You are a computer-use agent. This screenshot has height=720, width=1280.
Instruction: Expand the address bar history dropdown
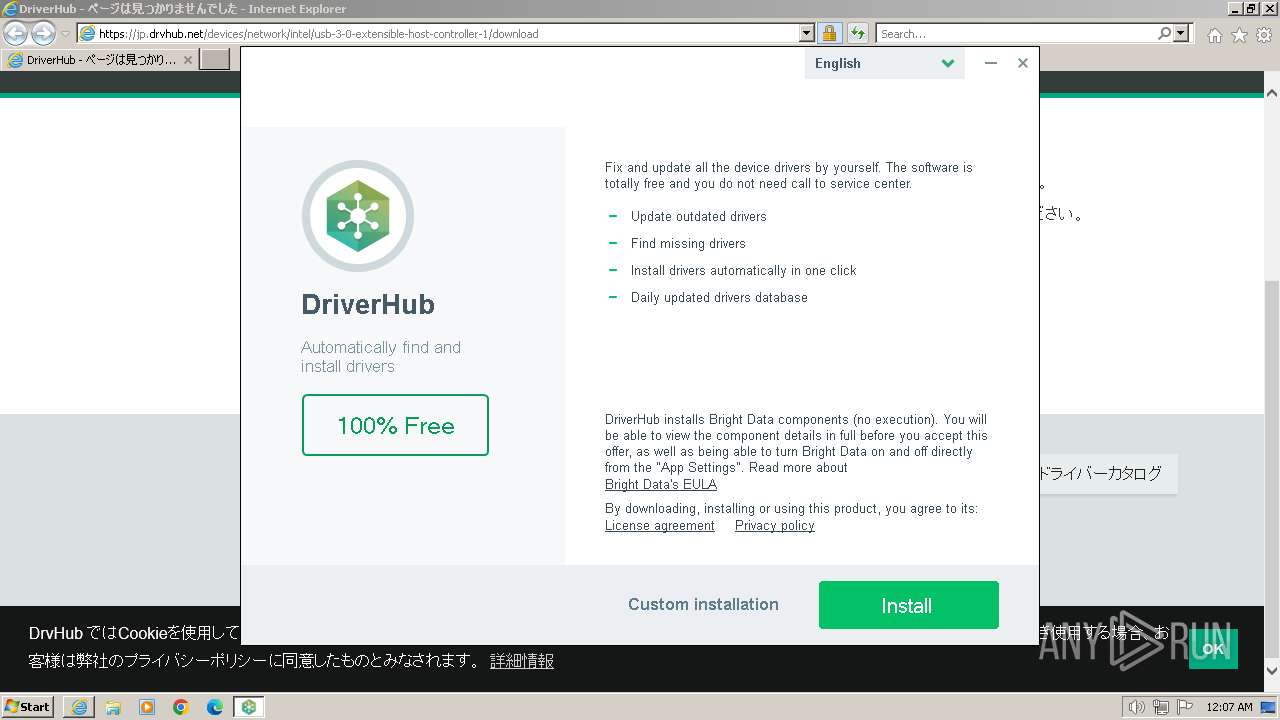807,33
